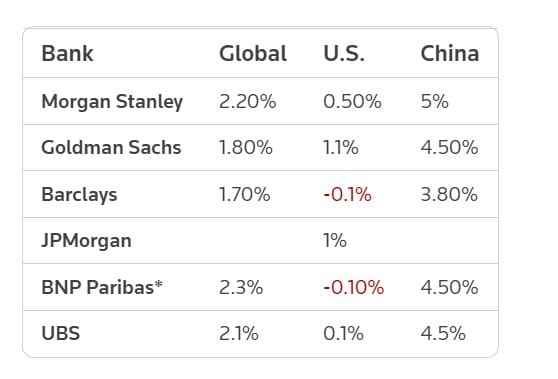Viewport: 558px width, 379px height.
Task: Click Barclays' 3.80% China value
Action: (x=449, y=195)
